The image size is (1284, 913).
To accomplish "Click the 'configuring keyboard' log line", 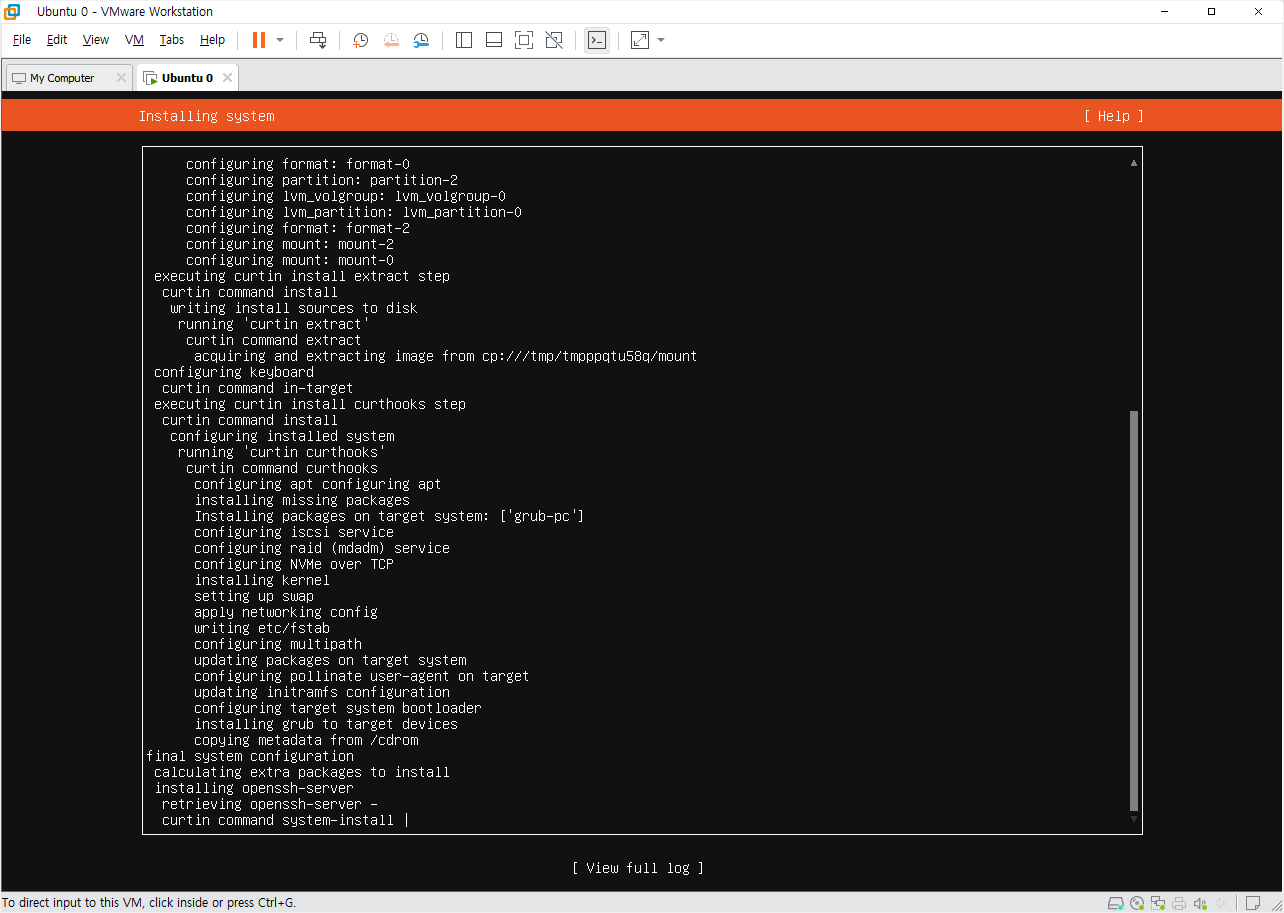I will (x=234, y=372).
